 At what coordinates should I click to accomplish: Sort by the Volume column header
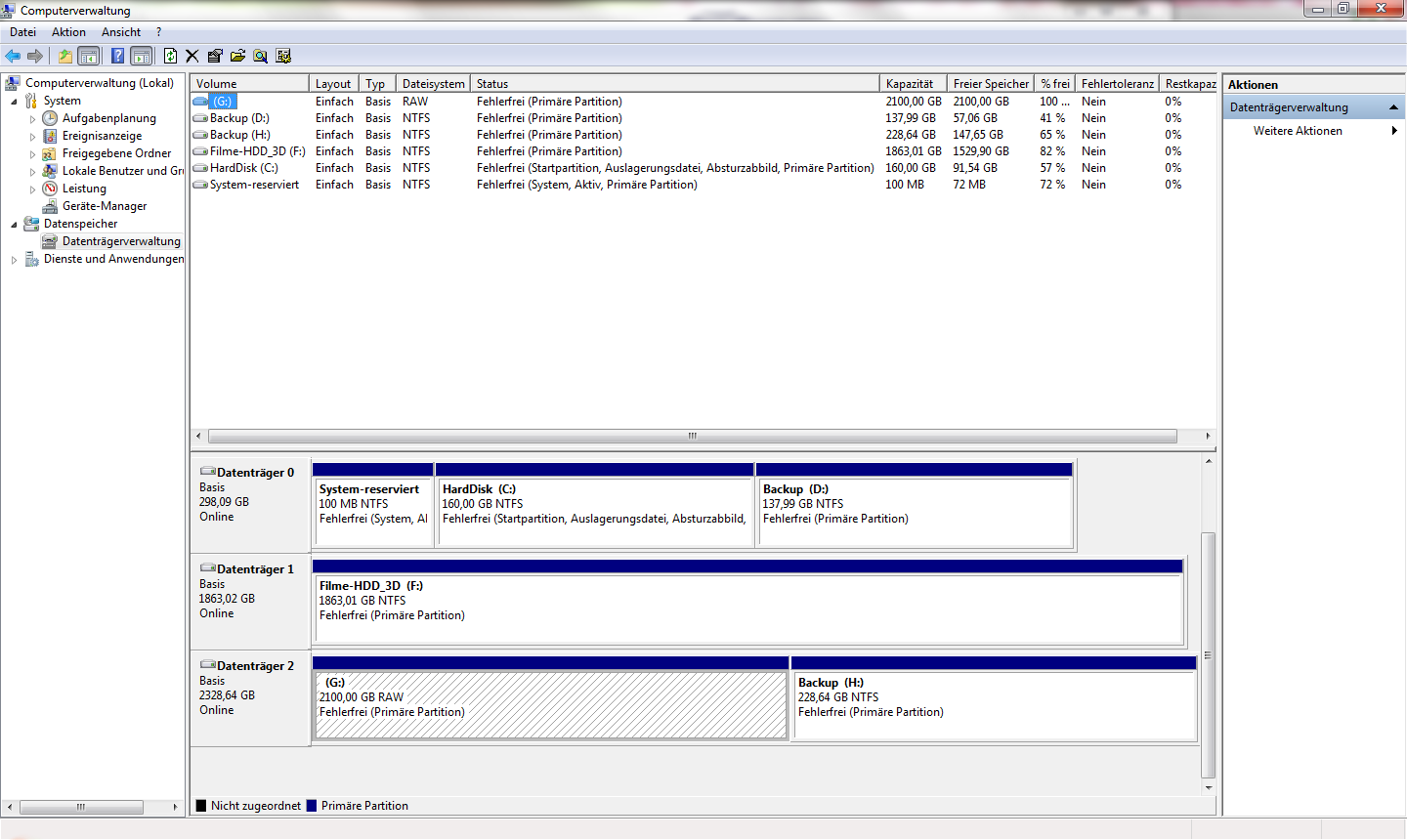tap(250, 84)
